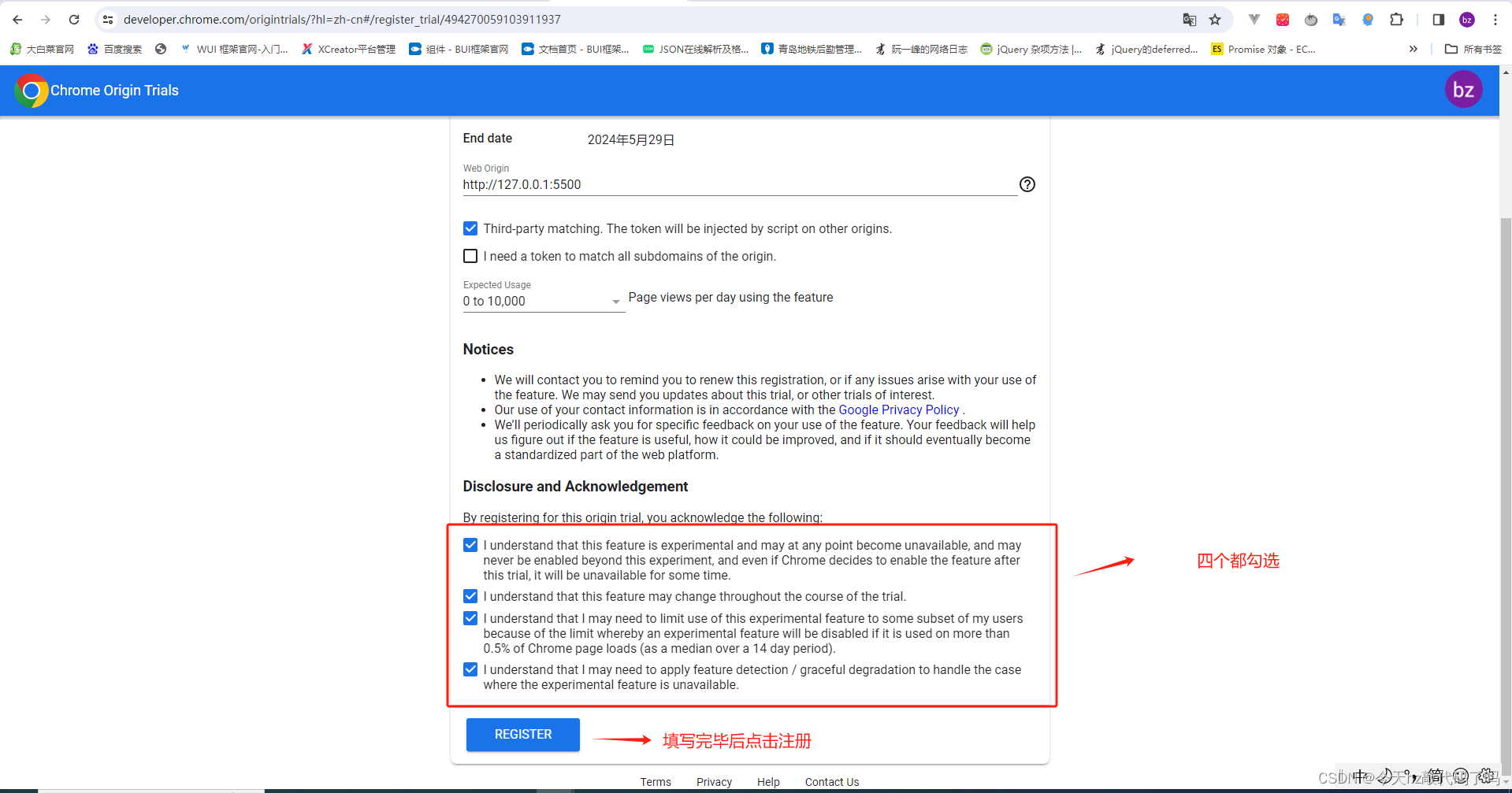
Task: Uncheck Third-party matching option
Action: [470, 228]
